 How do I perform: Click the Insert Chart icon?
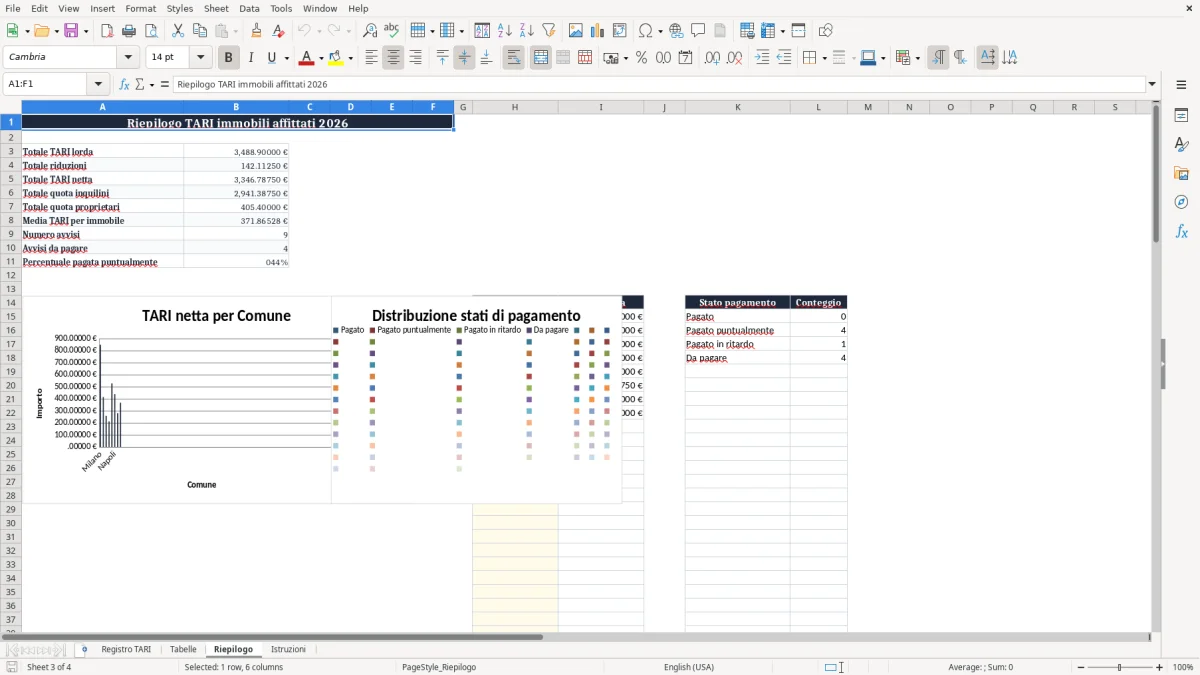pyautogui.click(x=598, y=31)
